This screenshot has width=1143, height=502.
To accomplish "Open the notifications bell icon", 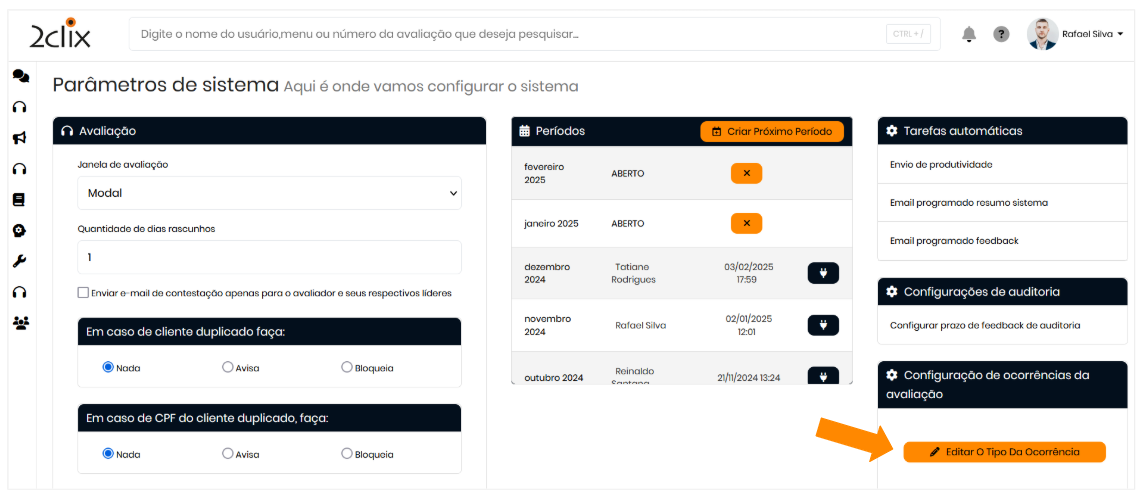I will coord(968,34).
